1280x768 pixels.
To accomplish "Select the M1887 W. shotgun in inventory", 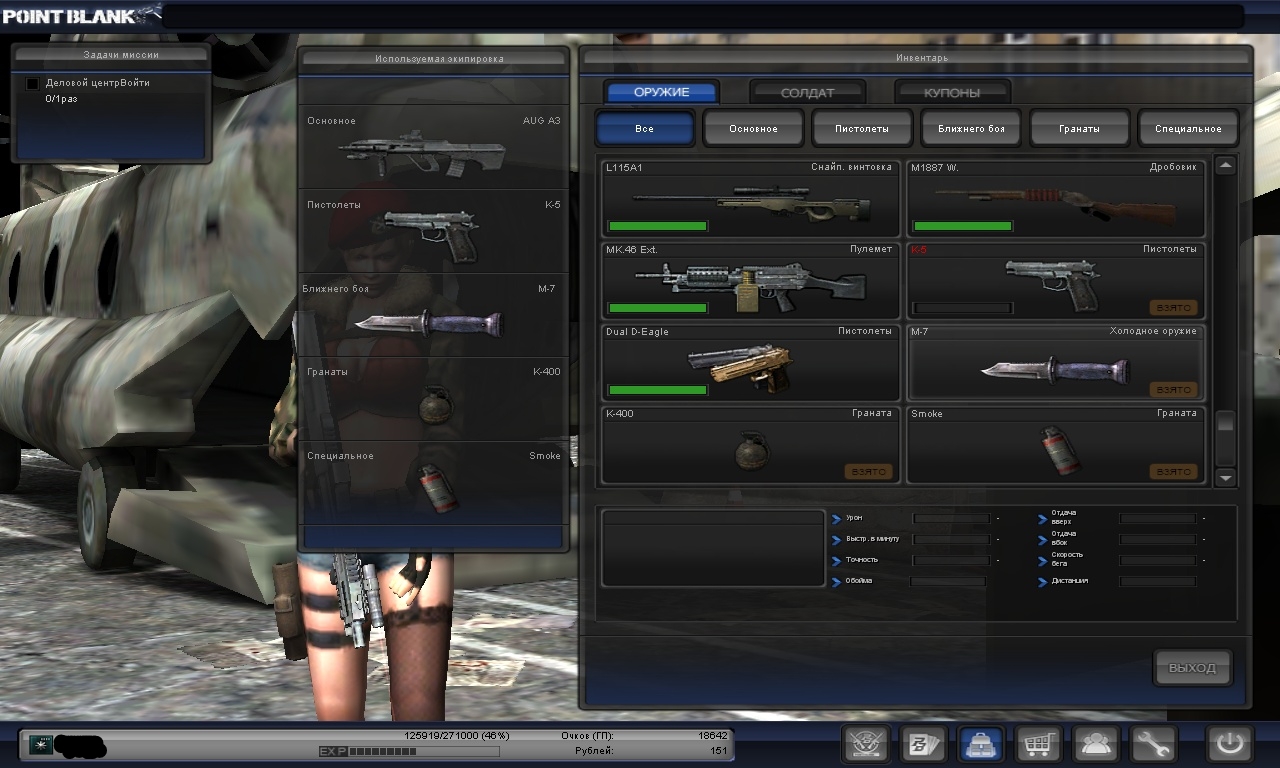I will click(x=1056, y=197).
